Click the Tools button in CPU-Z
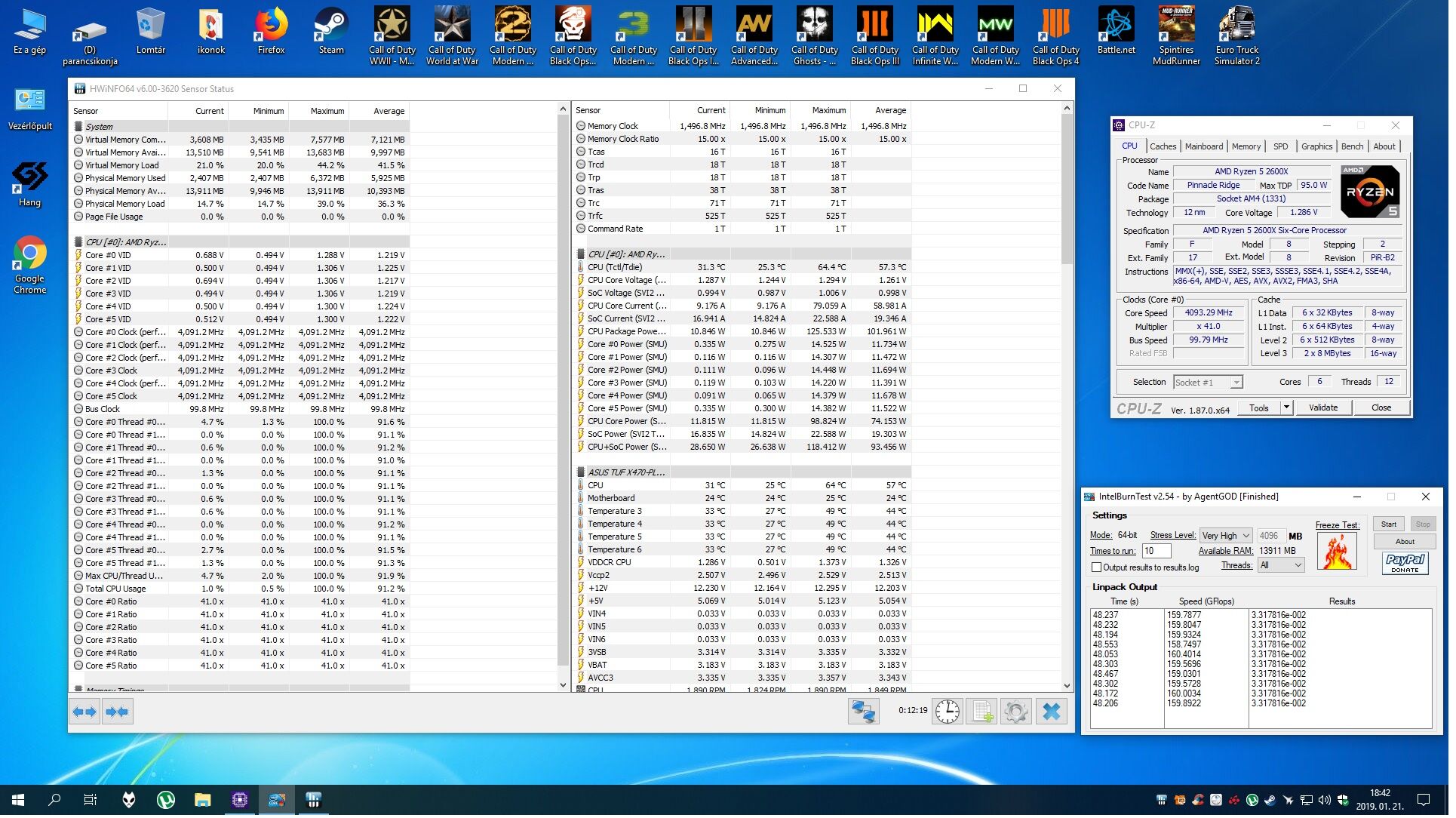1456x818 pixels. click(1266, 410)
